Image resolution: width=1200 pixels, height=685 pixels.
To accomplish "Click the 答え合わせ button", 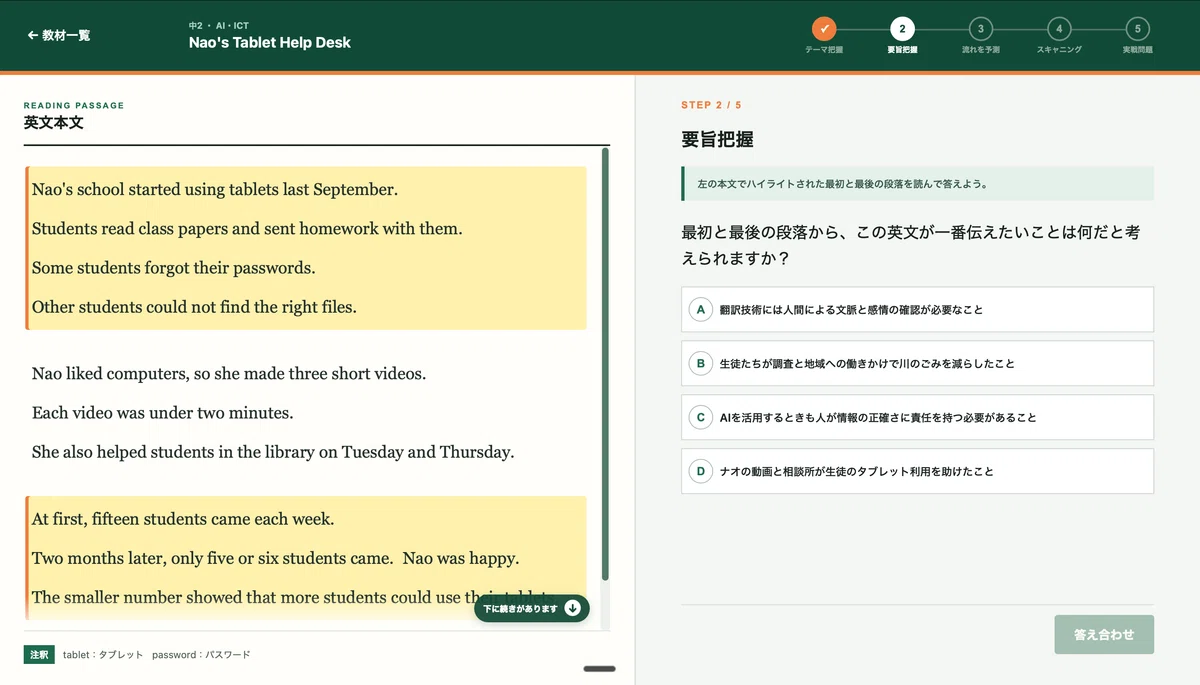I will (1104, 635).
